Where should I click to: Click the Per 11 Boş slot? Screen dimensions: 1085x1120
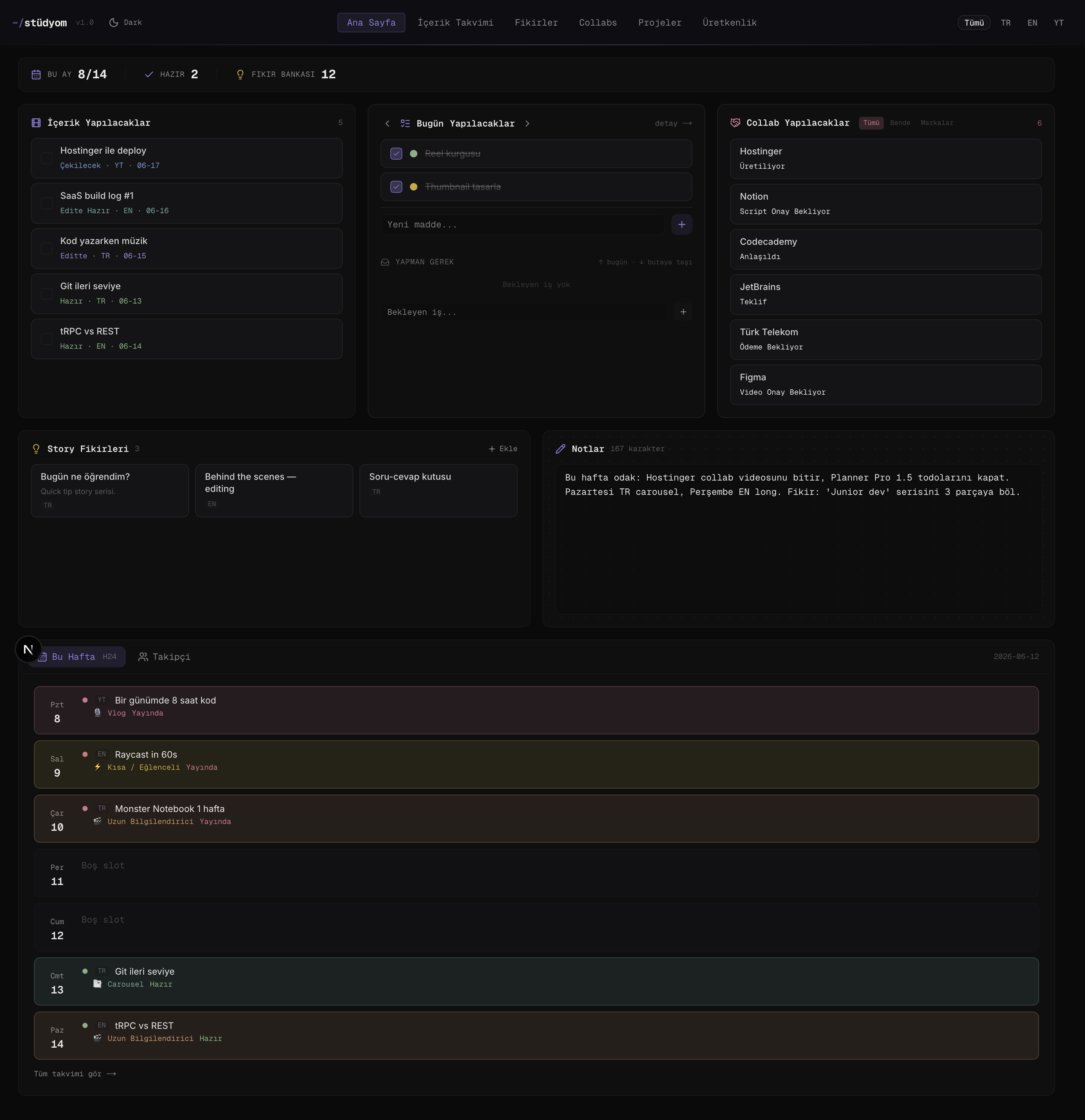(536, 873)
